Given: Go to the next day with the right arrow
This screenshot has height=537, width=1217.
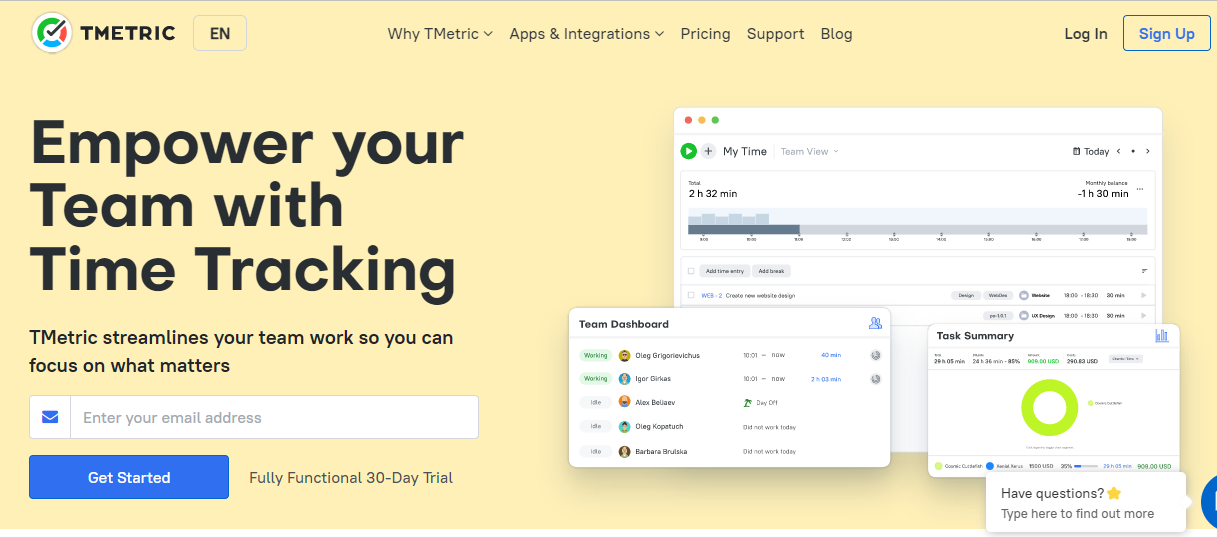Looking at the screenshot, I should [1147, 151].
